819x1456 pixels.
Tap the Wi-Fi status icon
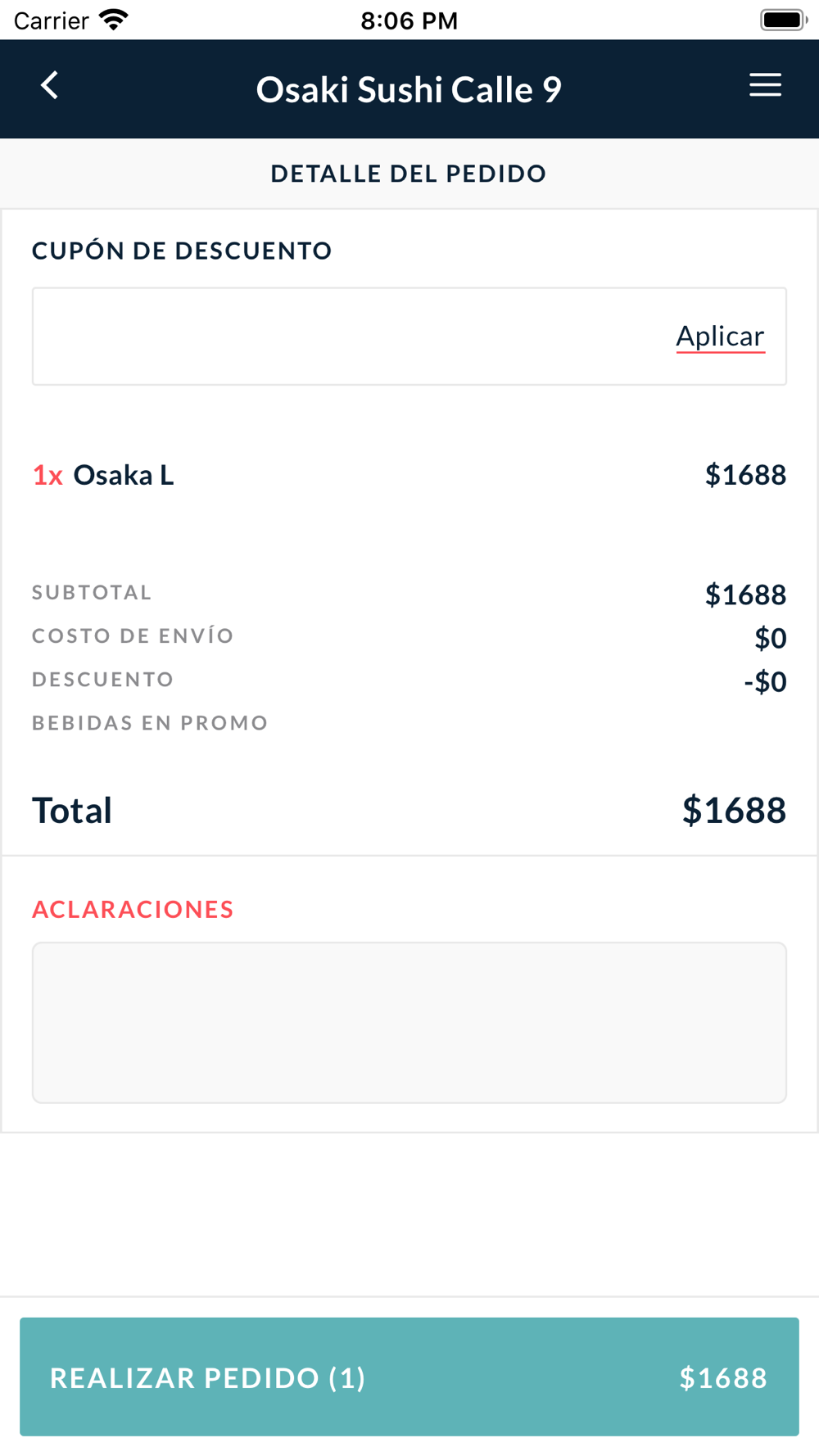click(114, 20)
